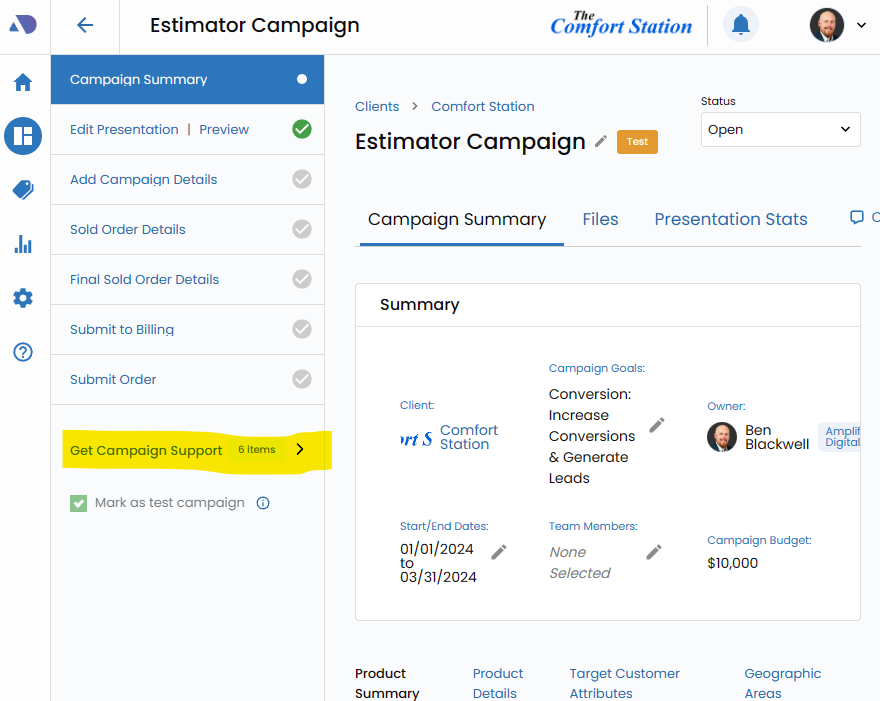Switch to Presentation Stats tab
This screenshot has height=701, width=880.
coord(730,220)
